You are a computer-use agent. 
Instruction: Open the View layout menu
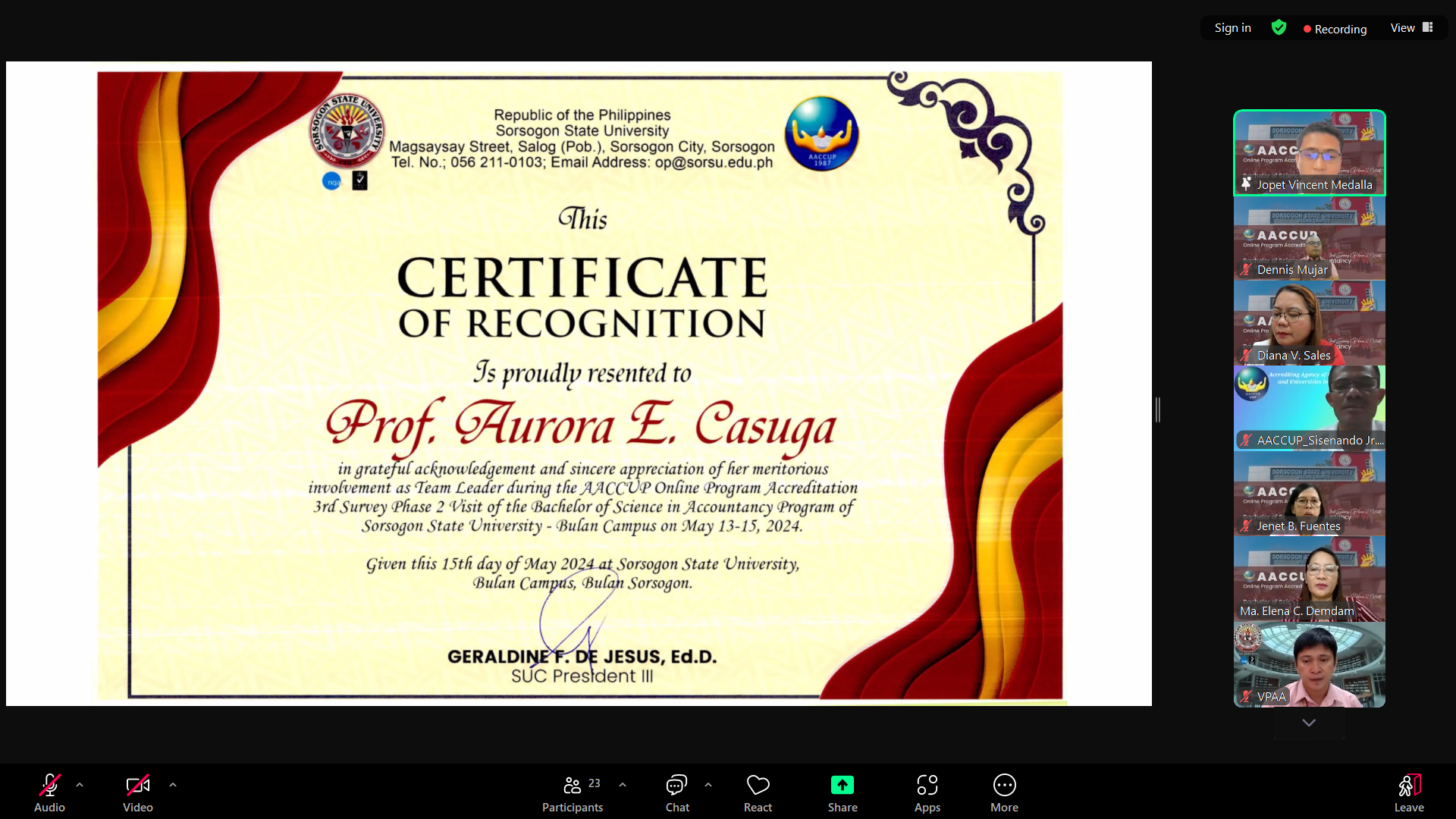(x=1410, y=28)
